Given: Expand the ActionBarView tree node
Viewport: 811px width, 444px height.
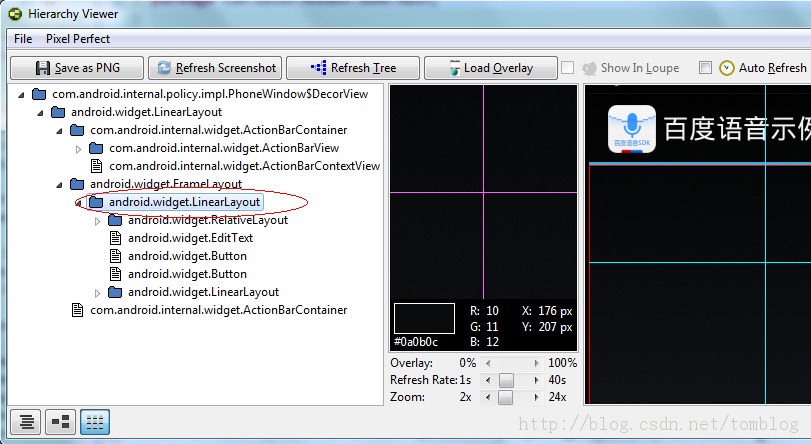Looking at the screenshot, I should pos(79,148).
